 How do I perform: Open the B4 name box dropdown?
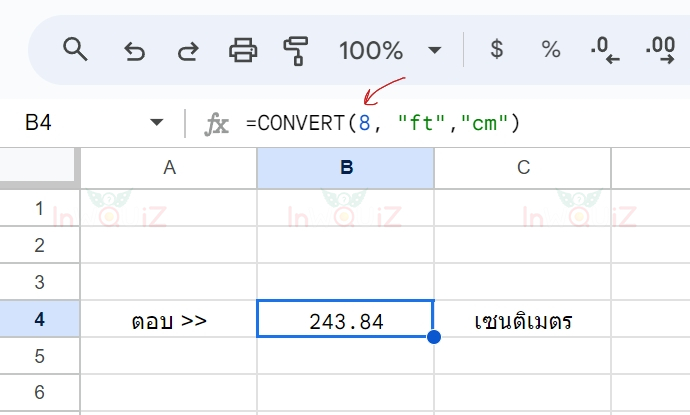pos(157,122)
